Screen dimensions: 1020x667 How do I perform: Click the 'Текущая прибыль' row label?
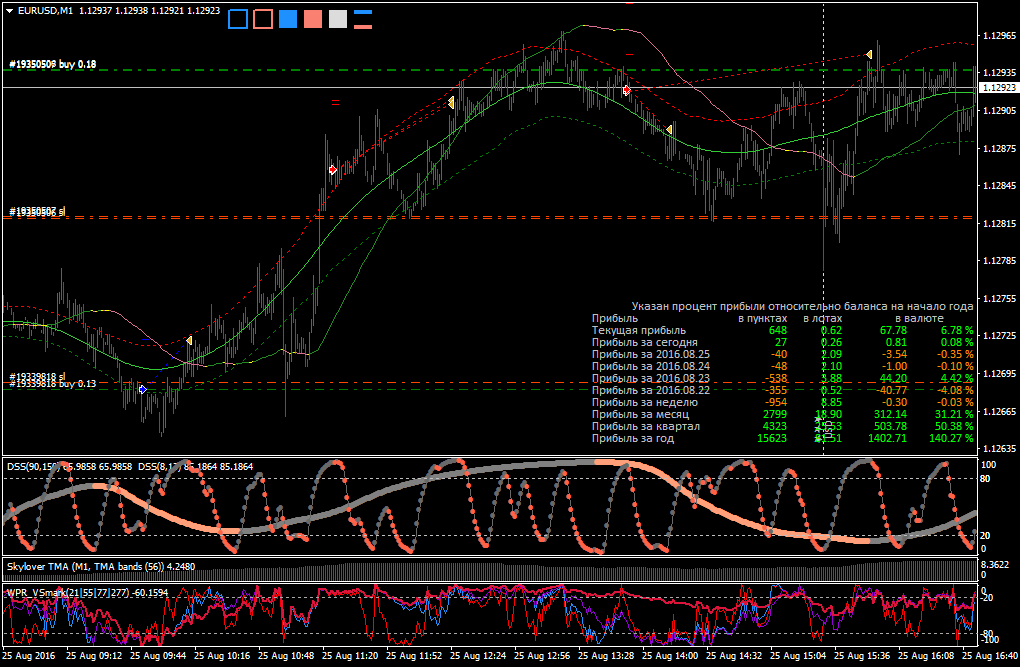639,331
